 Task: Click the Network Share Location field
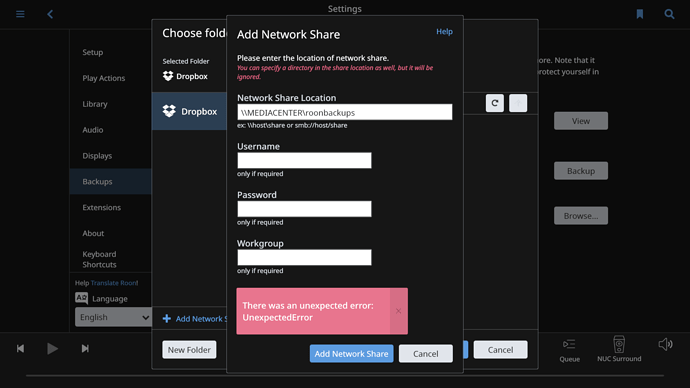tap(345, 112)
